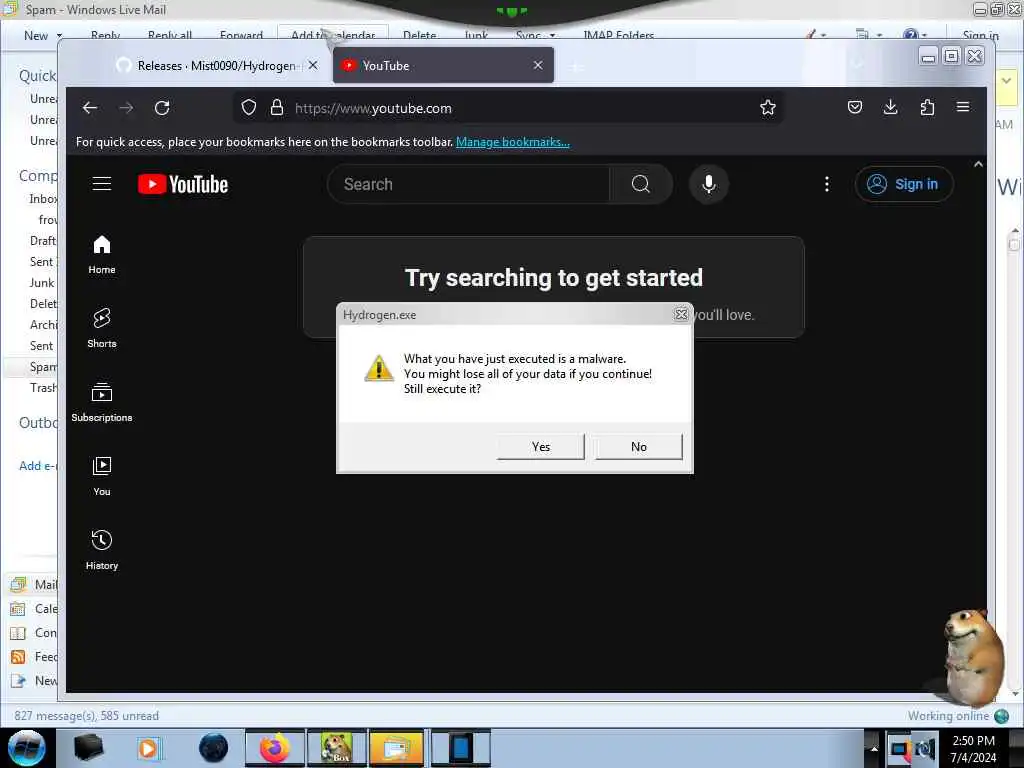Click the YouTube Sign in button
1024x768 pixels.
[904, 184]
